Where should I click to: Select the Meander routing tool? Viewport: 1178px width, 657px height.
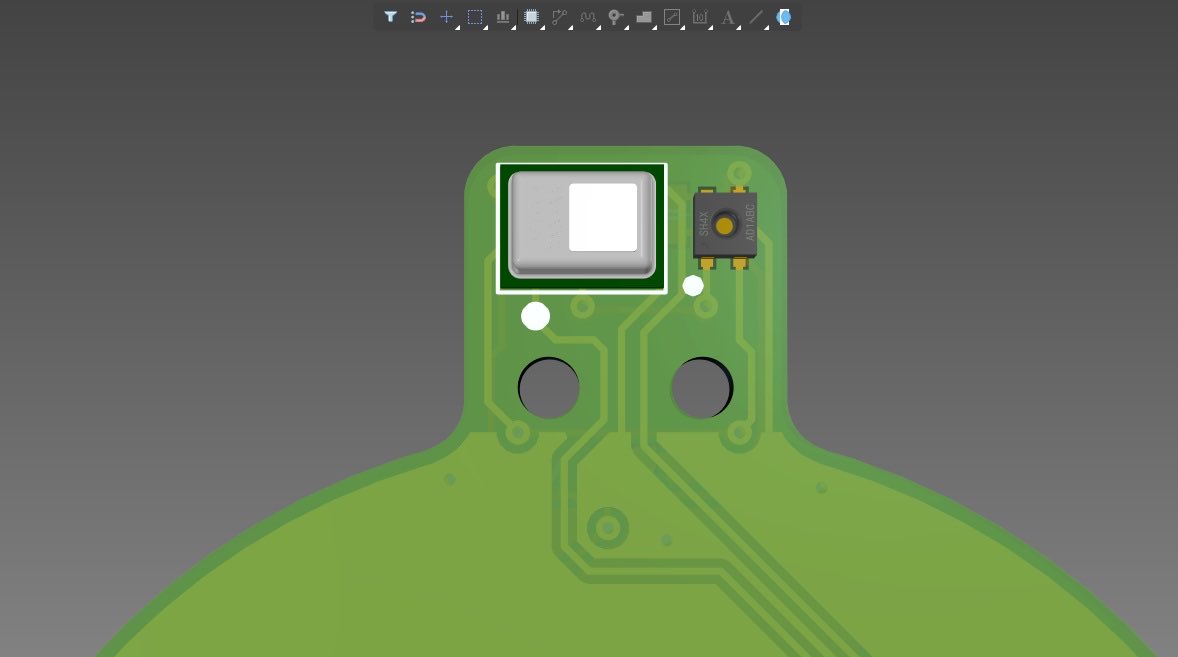587,16
